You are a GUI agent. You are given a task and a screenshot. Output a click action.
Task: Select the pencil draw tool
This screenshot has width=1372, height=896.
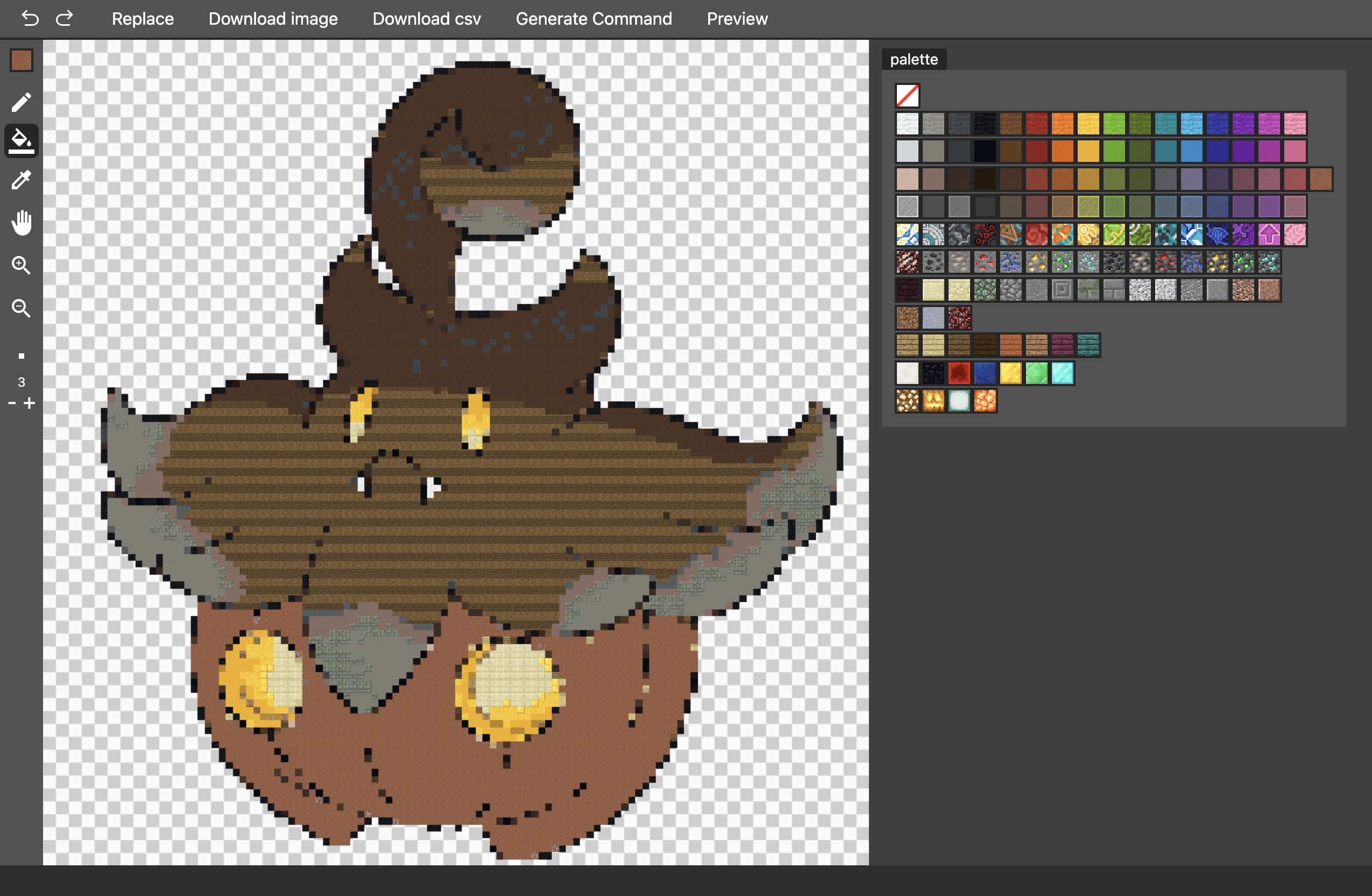click(22, 102)
